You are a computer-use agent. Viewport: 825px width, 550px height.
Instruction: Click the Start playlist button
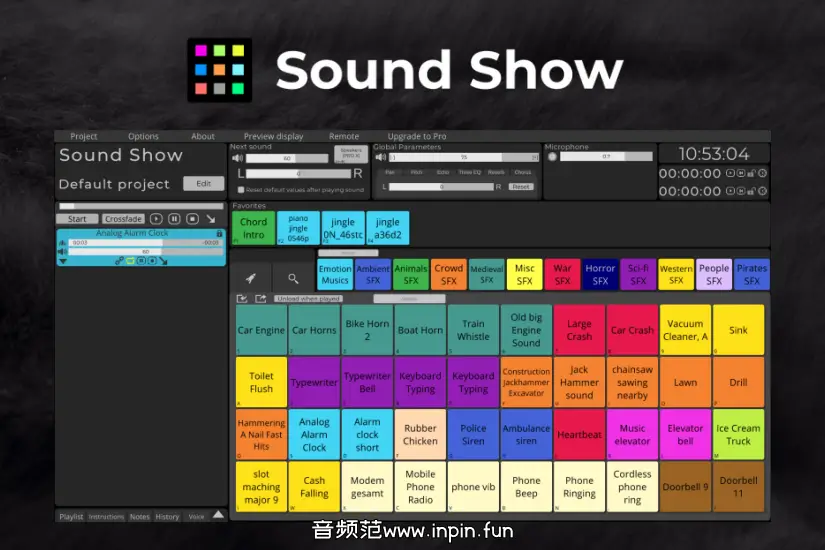(77, 219)
